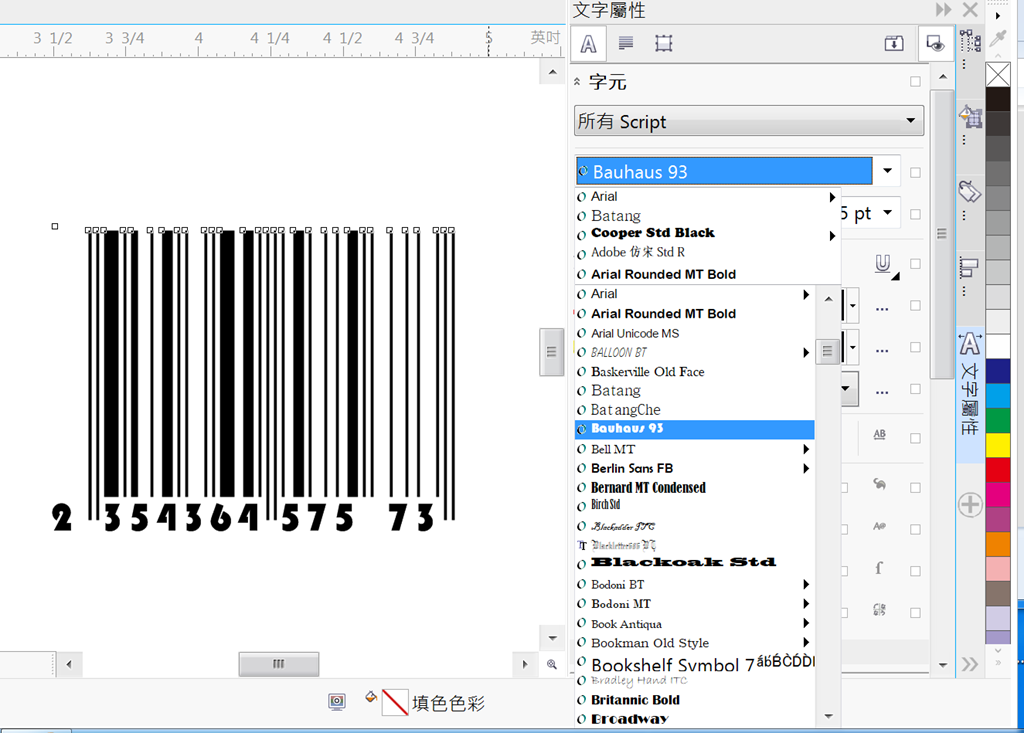
Task: Click double chevron below the docker tabs
Action: coord(970,664)
